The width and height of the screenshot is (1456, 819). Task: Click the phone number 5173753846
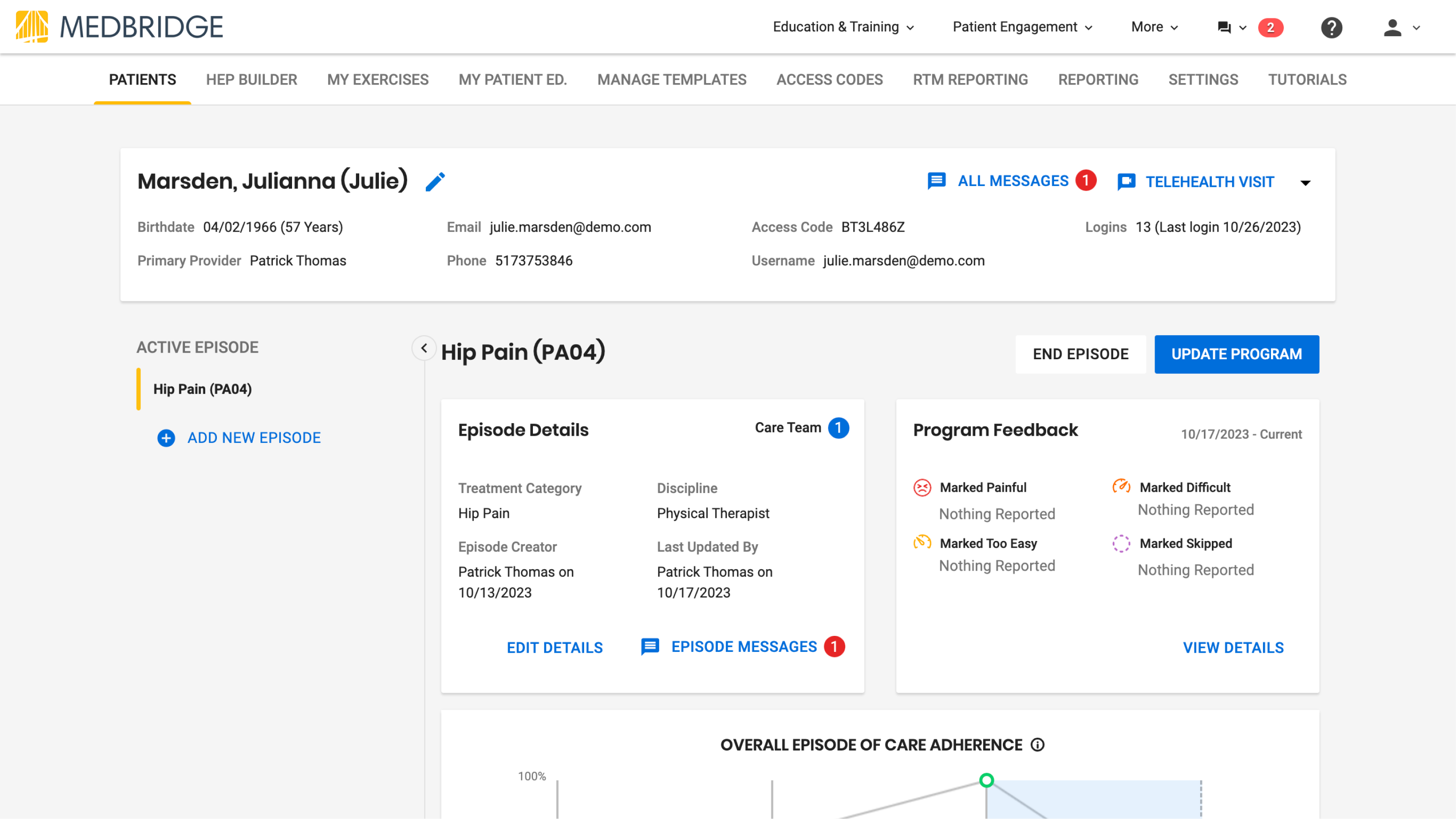click(x=533, y=261)
